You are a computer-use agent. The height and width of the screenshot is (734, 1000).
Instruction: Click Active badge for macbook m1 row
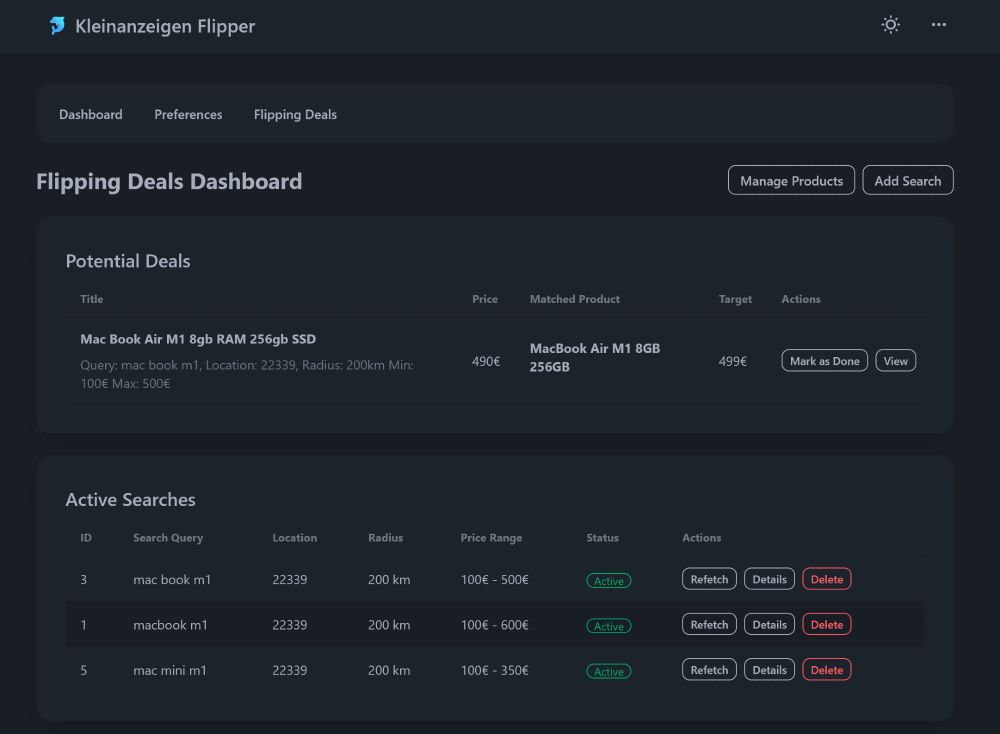608,626
